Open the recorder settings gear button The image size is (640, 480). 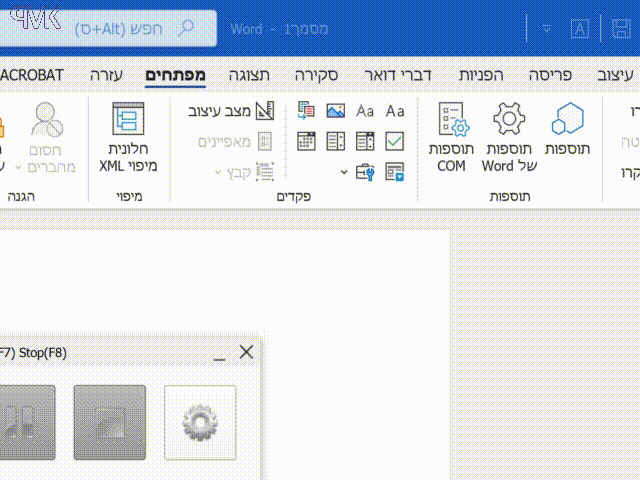coord(200,422)
